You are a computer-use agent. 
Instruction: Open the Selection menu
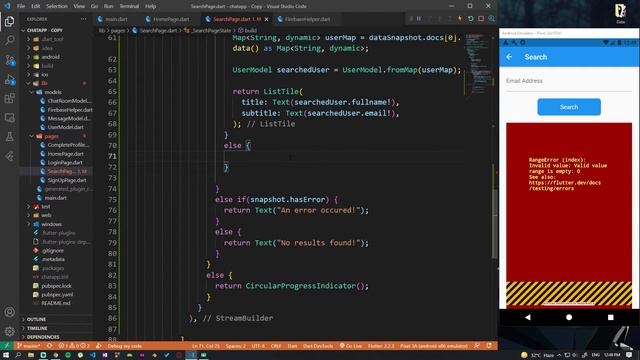(57, 6)
